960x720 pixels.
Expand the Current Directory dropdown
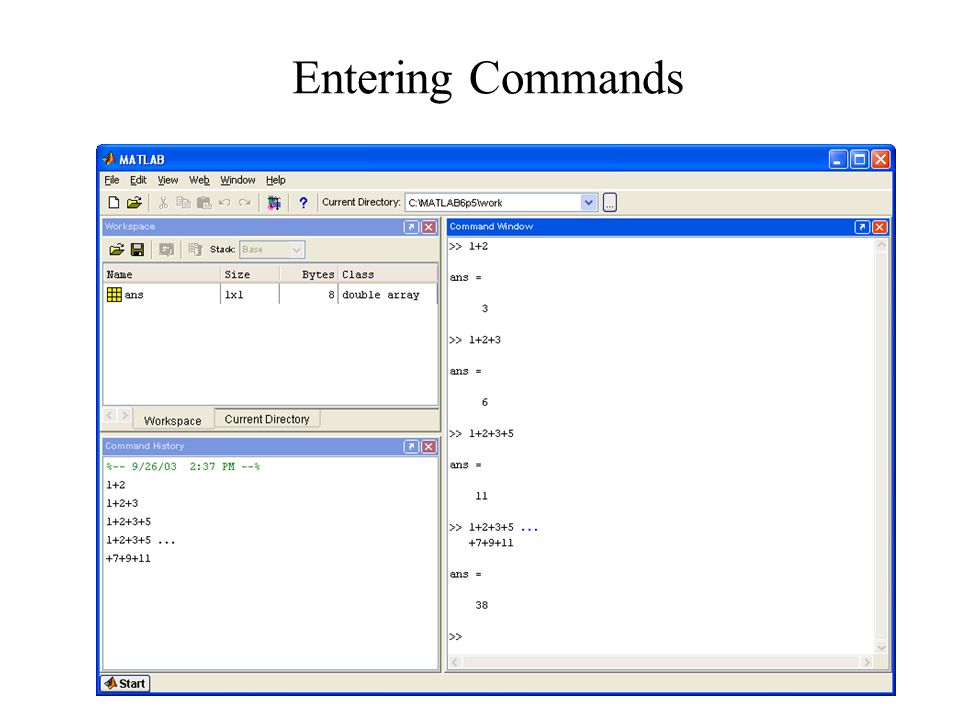coord(588,203)
